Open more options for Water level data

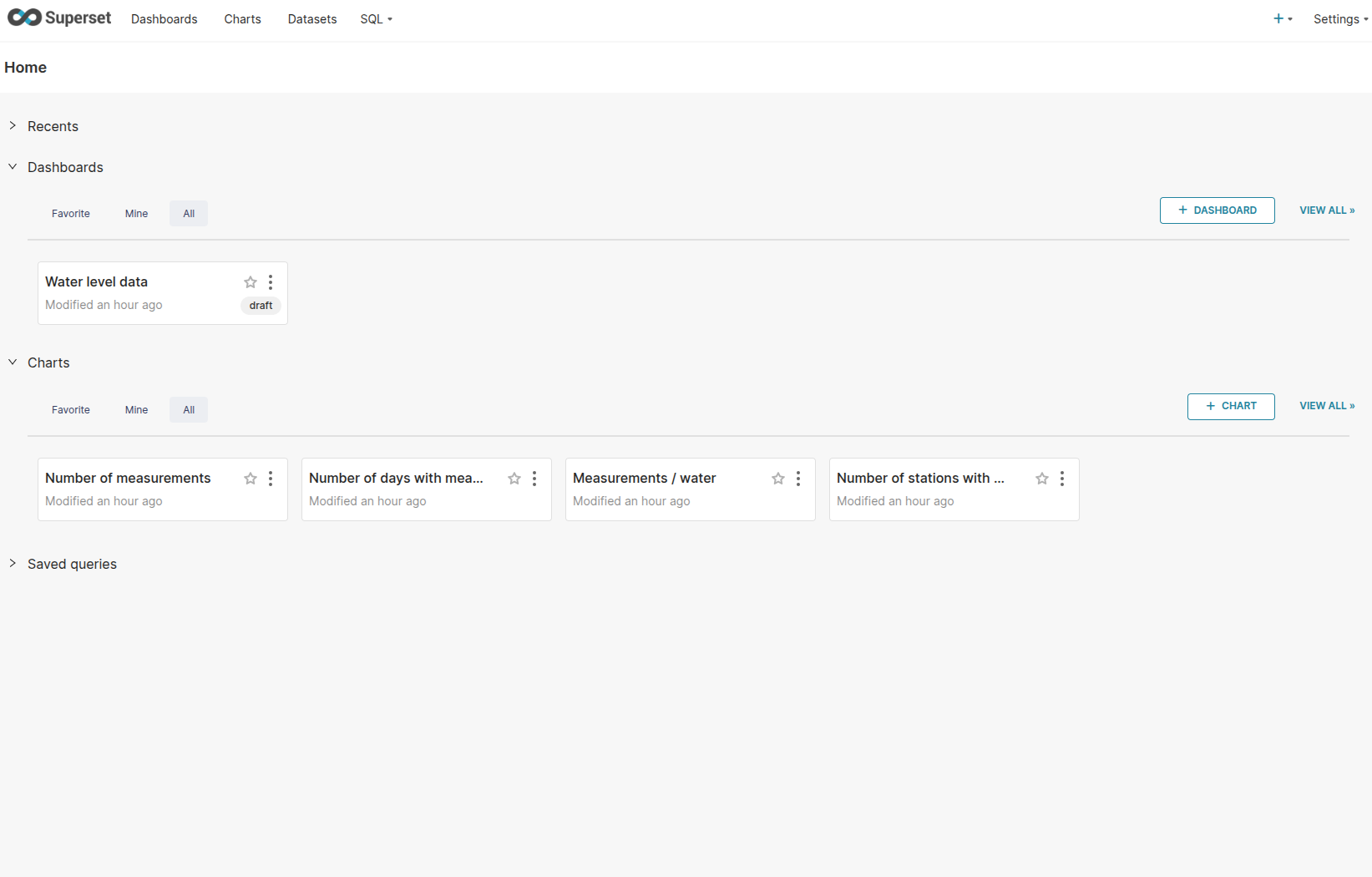point(271,282)
